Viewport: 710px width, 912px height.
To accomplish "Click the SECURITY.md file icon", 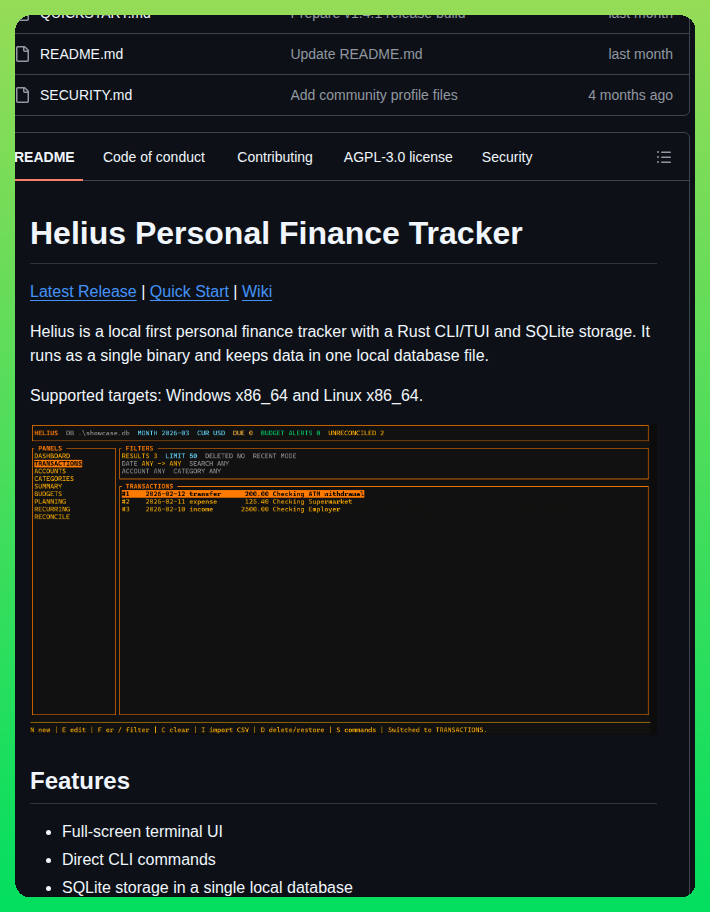I will [x=22, y=95].
